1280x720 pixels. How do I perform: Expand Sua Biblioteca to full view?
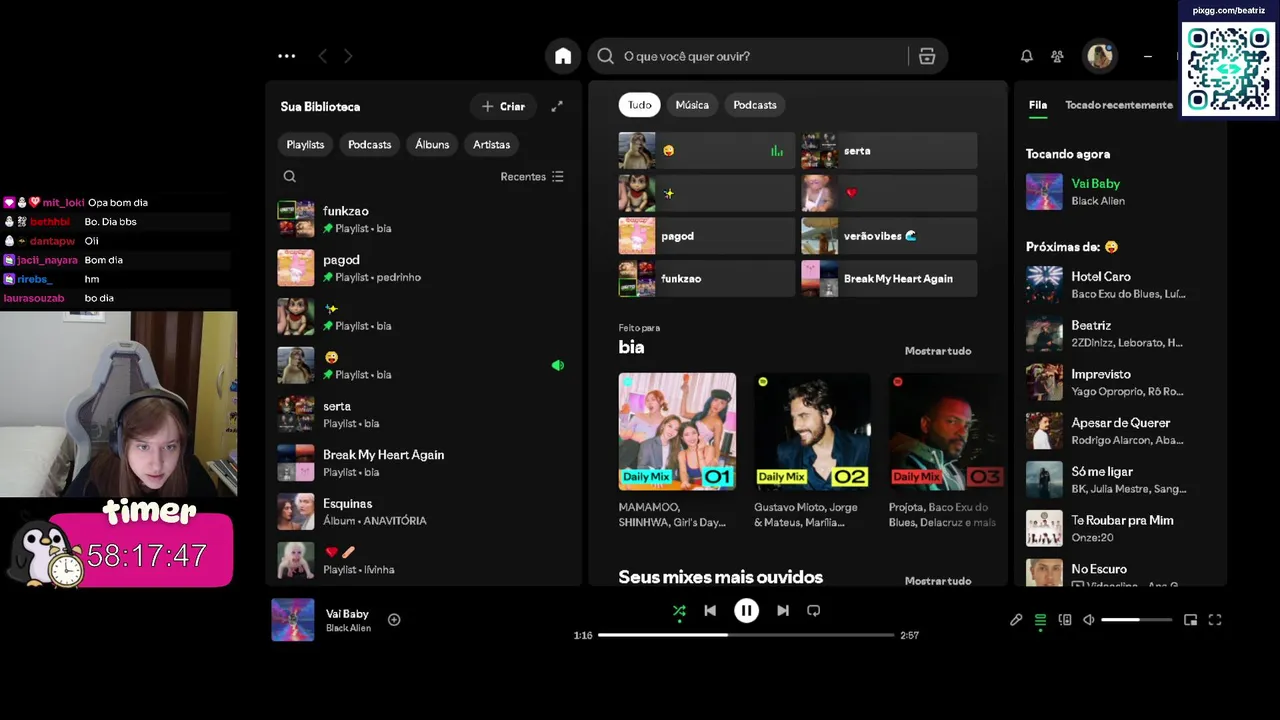[557, 106]
